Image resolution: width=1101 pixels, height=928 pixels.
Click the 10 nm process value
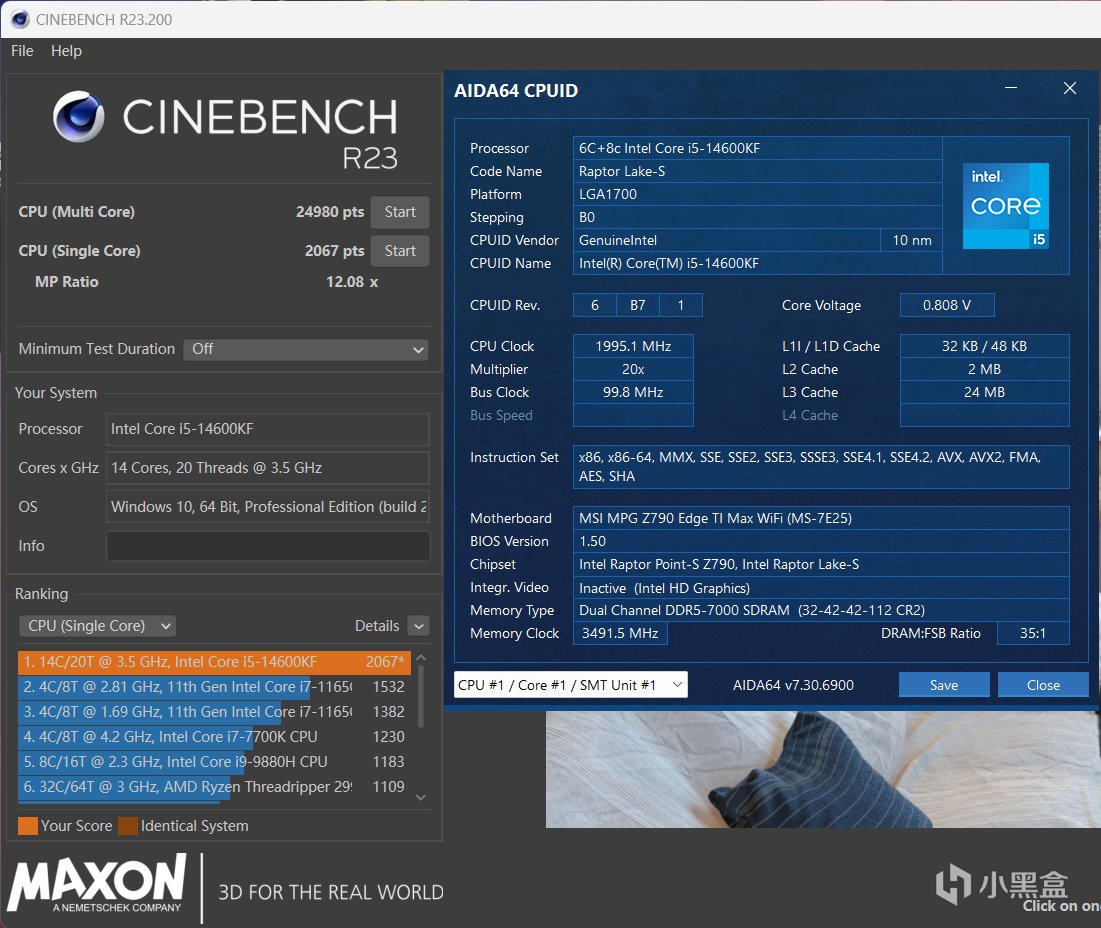coord(911,240)
